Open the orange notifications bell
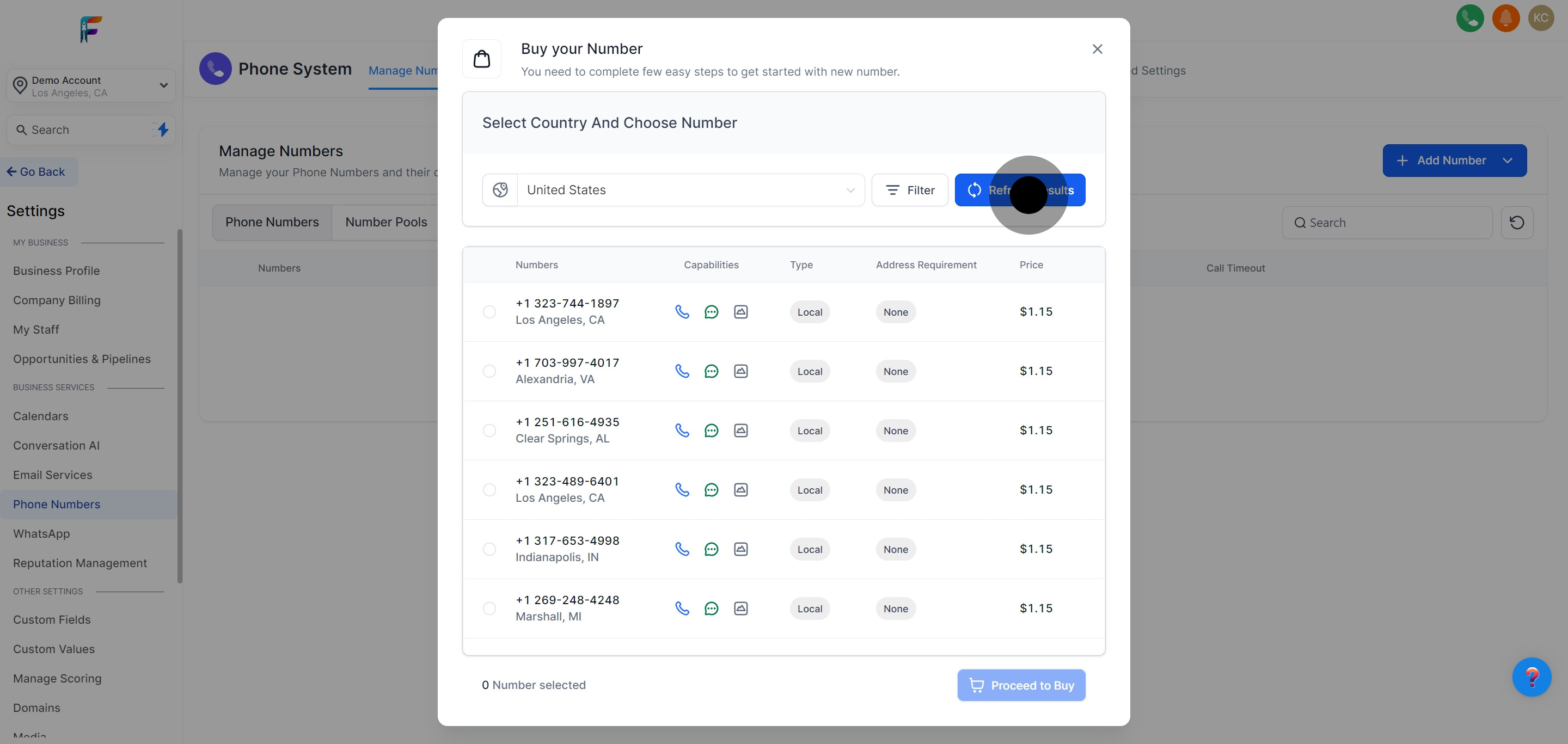1568x744 pixels. [x=1505, y=19]
